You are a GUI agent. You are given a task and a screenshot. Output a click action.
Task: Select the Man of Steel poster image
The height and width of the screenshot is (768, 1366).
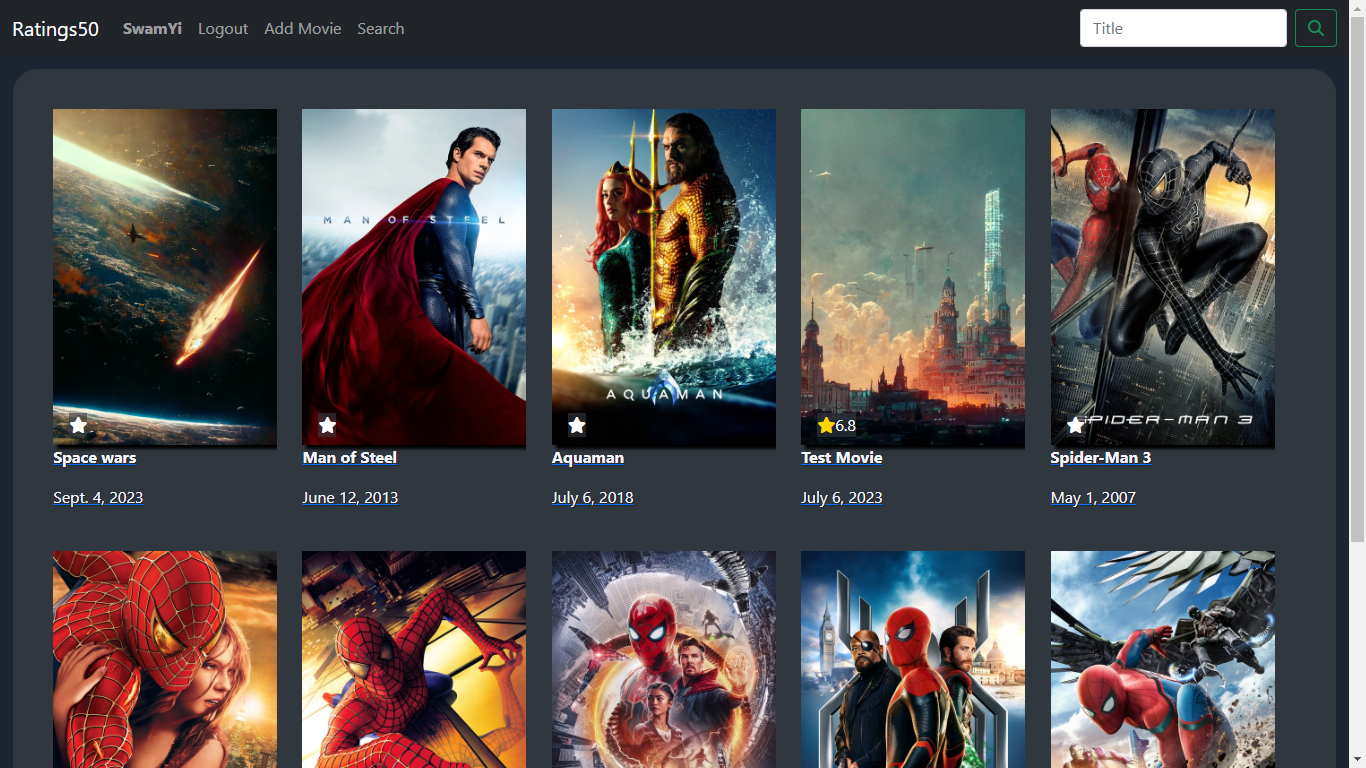click(x=414, y=277)
